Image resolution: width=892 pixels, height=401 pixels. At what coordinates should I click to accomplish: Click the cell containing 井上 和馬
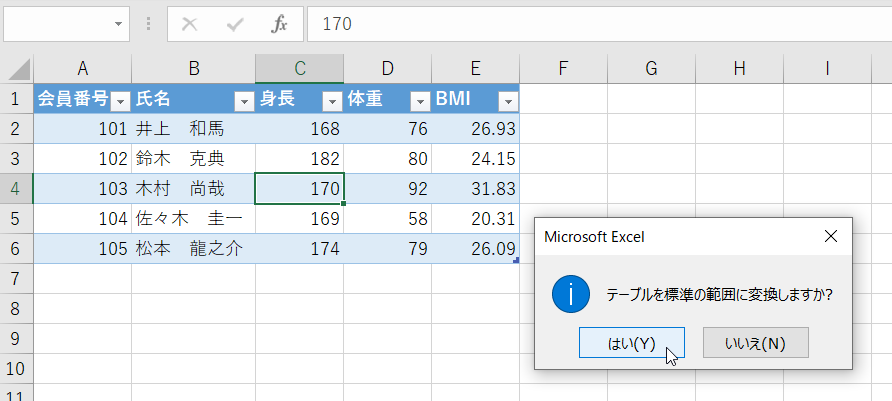(x=193, y=128)
